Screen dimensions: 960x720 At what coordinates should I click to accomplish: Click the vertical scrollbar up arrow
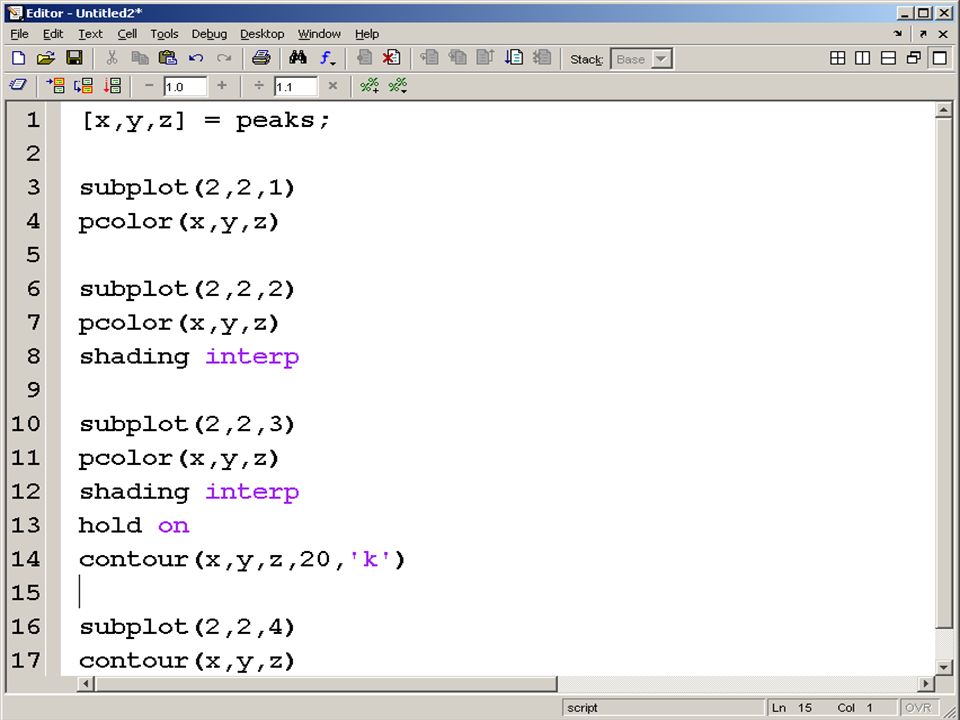943,110
